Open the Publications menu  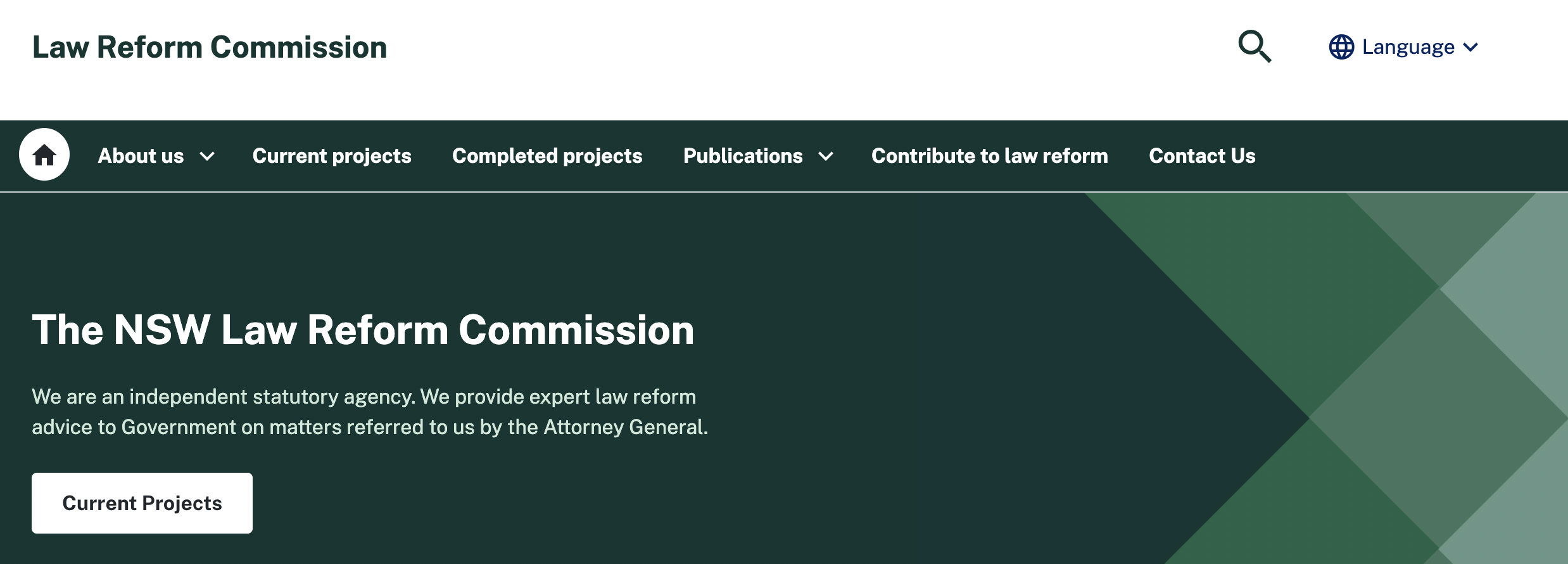[742, 156]
